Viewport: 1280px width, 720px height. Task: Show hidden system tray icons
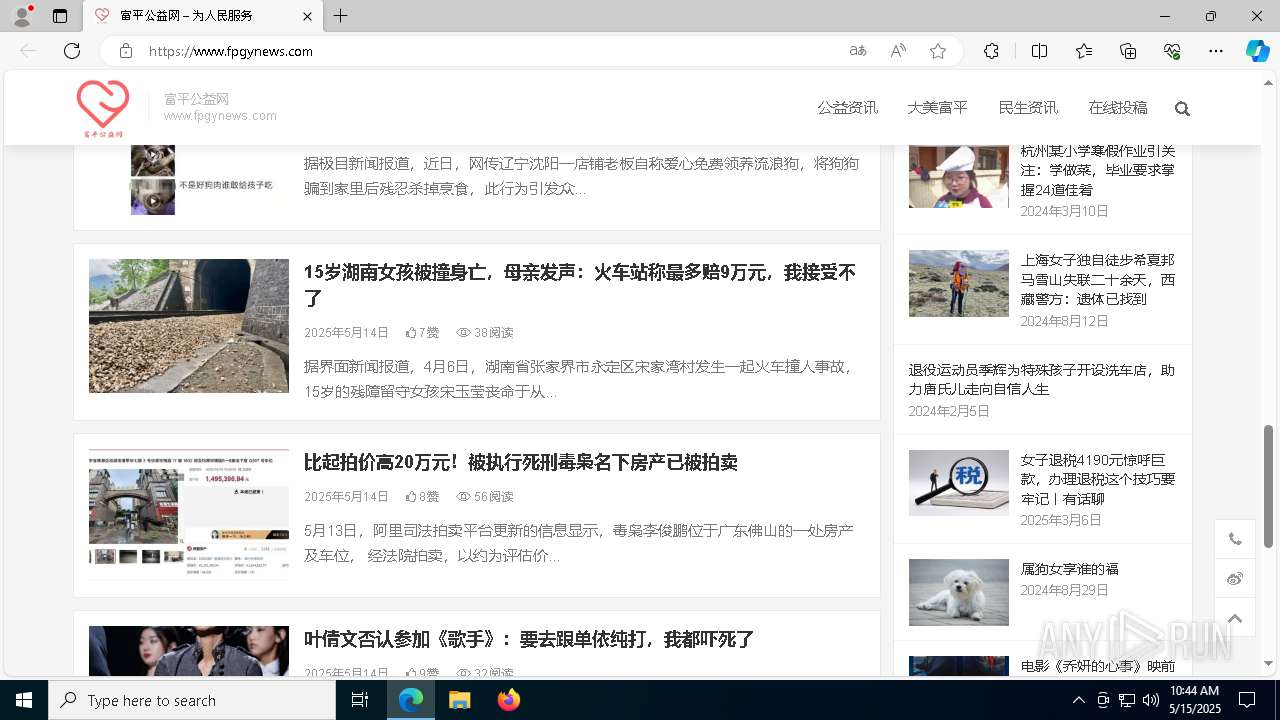(1078, 700)
